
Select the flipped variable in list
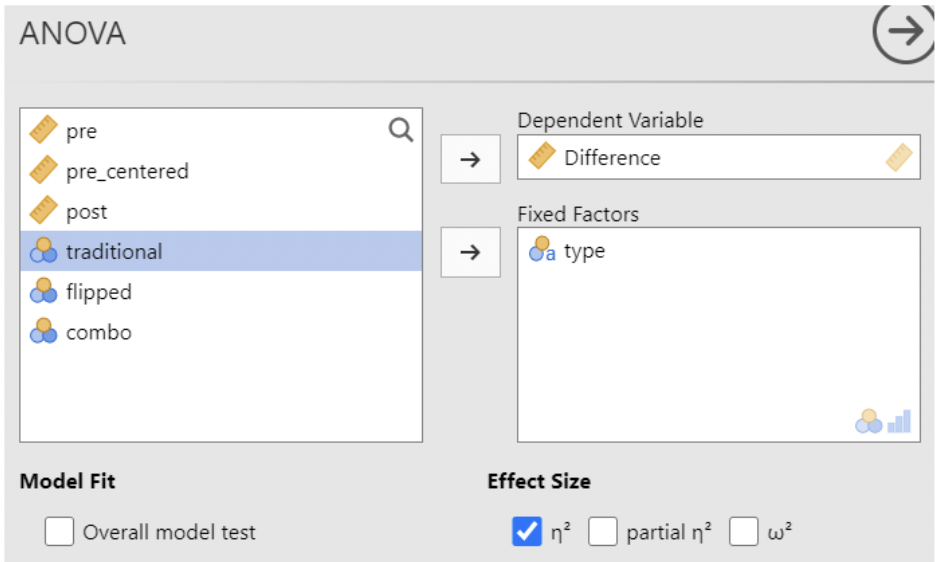(98, 292)
